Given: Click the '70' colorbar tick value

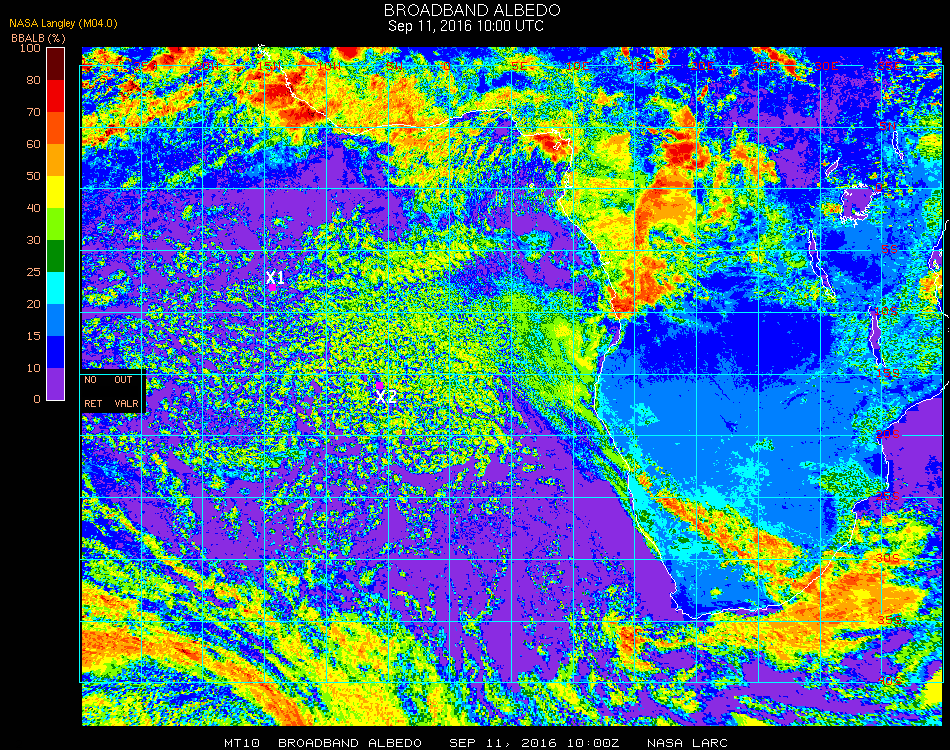Looking at the screenshot, I should tap(33, 112).
